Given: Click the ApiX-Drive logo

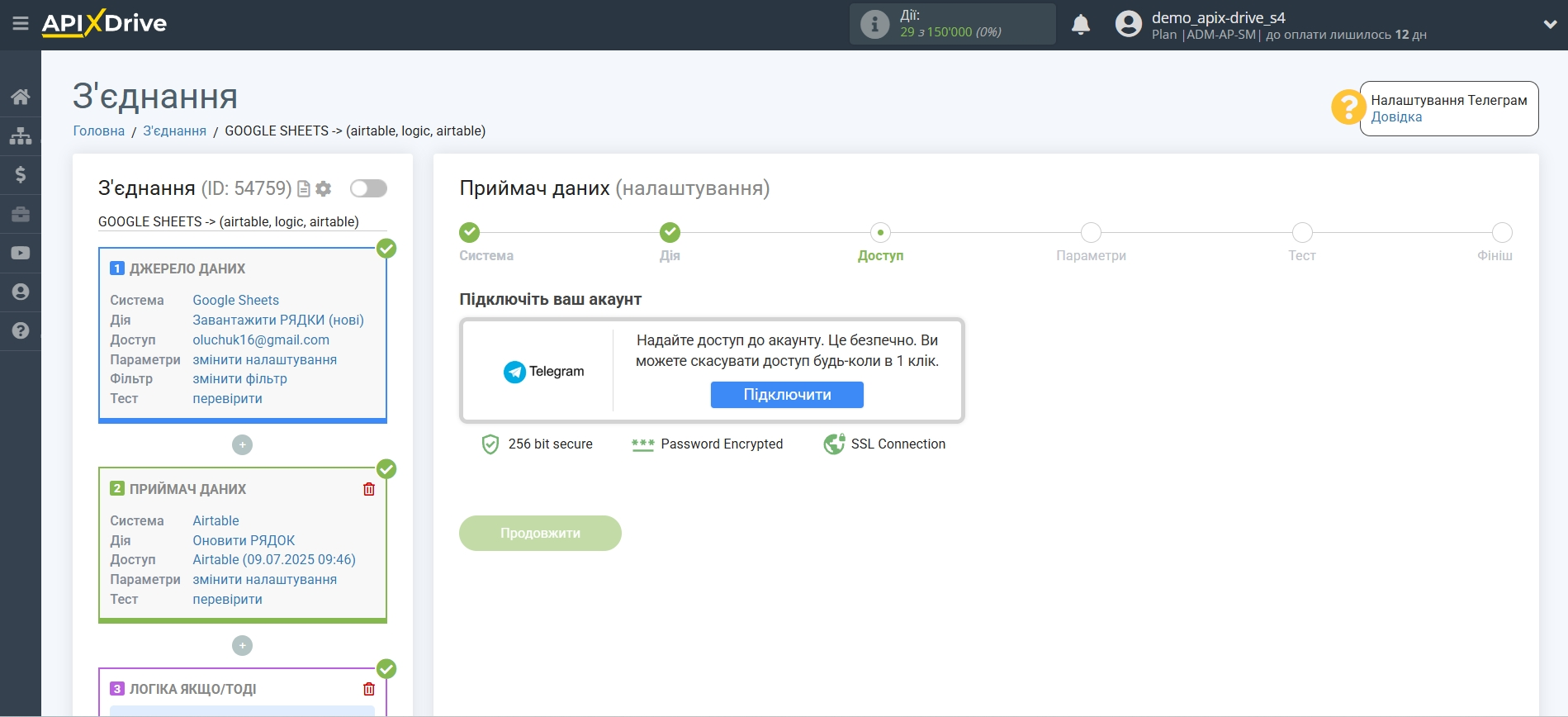Looking at the screenshot, I should point(104,23).
